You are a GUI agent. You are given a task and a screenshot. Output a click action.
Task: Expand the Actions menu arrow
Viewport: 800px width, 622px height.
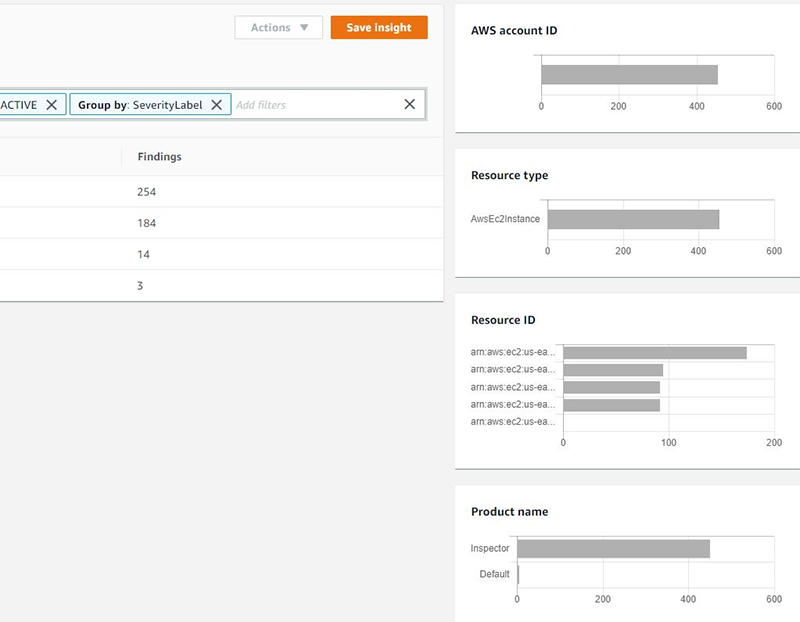302,27
